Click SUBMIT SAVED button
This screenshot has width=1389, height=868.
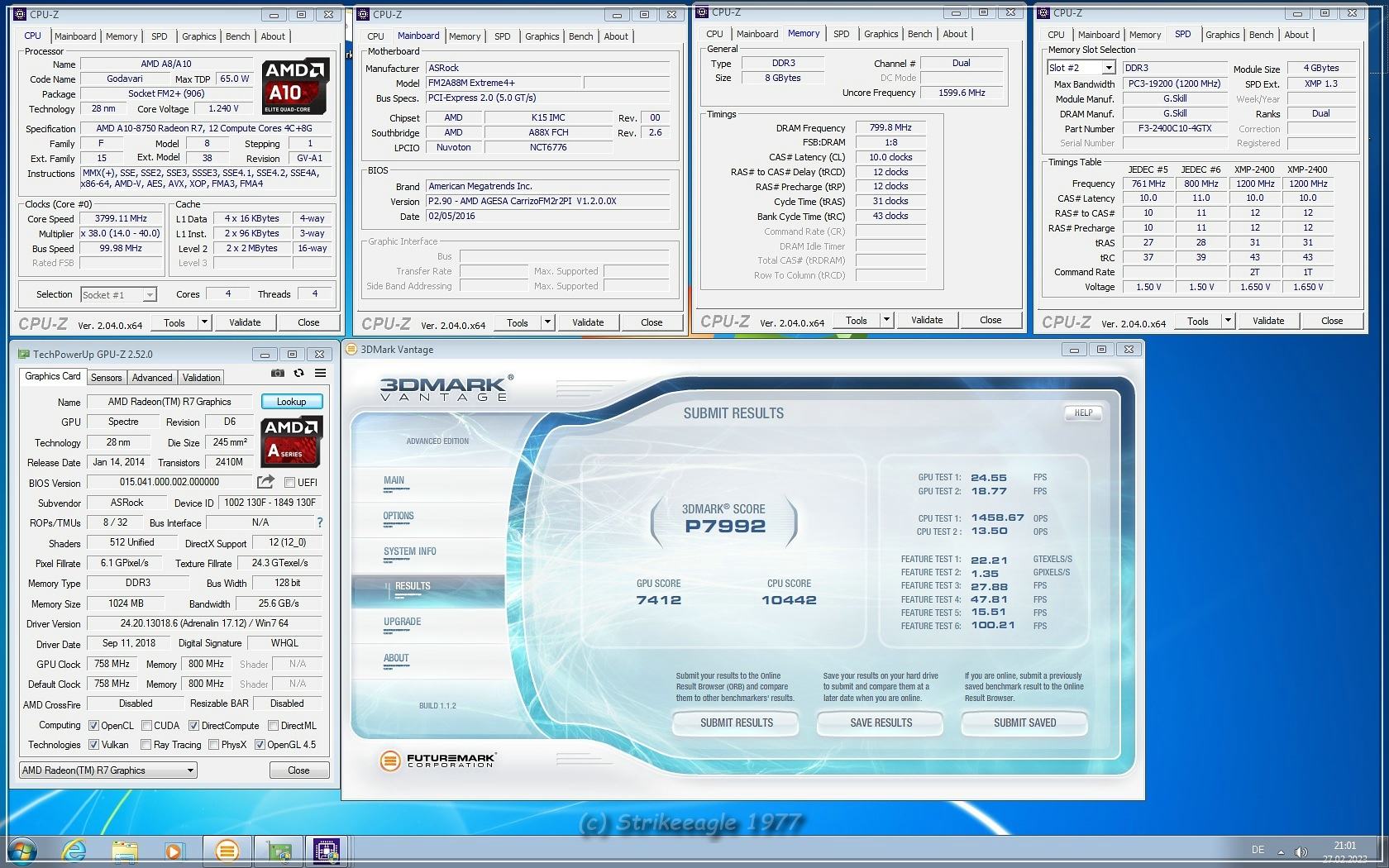click(1024, 723)
